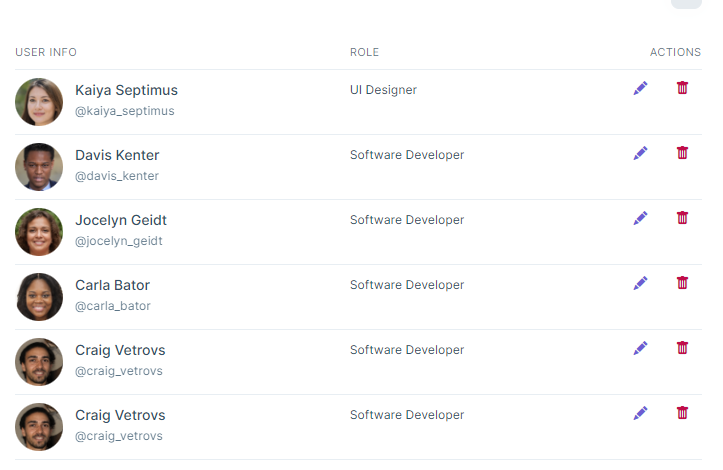Screen dimensions: 723x470
Task: Select the @jocelyn_geidt username handle
Action: point(118,241)
